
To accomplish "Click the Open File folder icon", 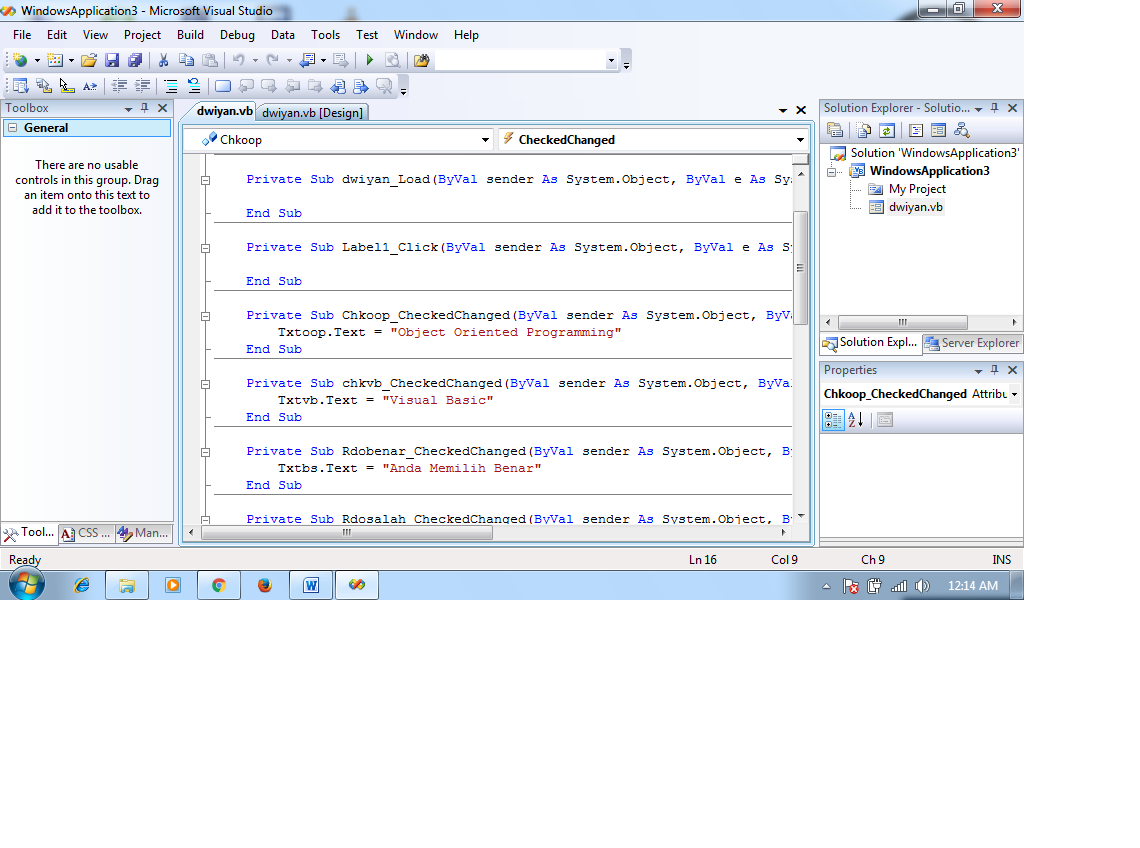I will [89, 60].
